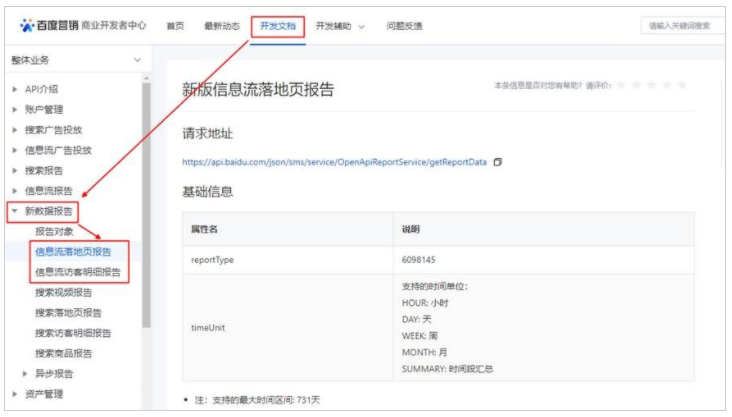Open the getReportData API URL link

point(334,162)
